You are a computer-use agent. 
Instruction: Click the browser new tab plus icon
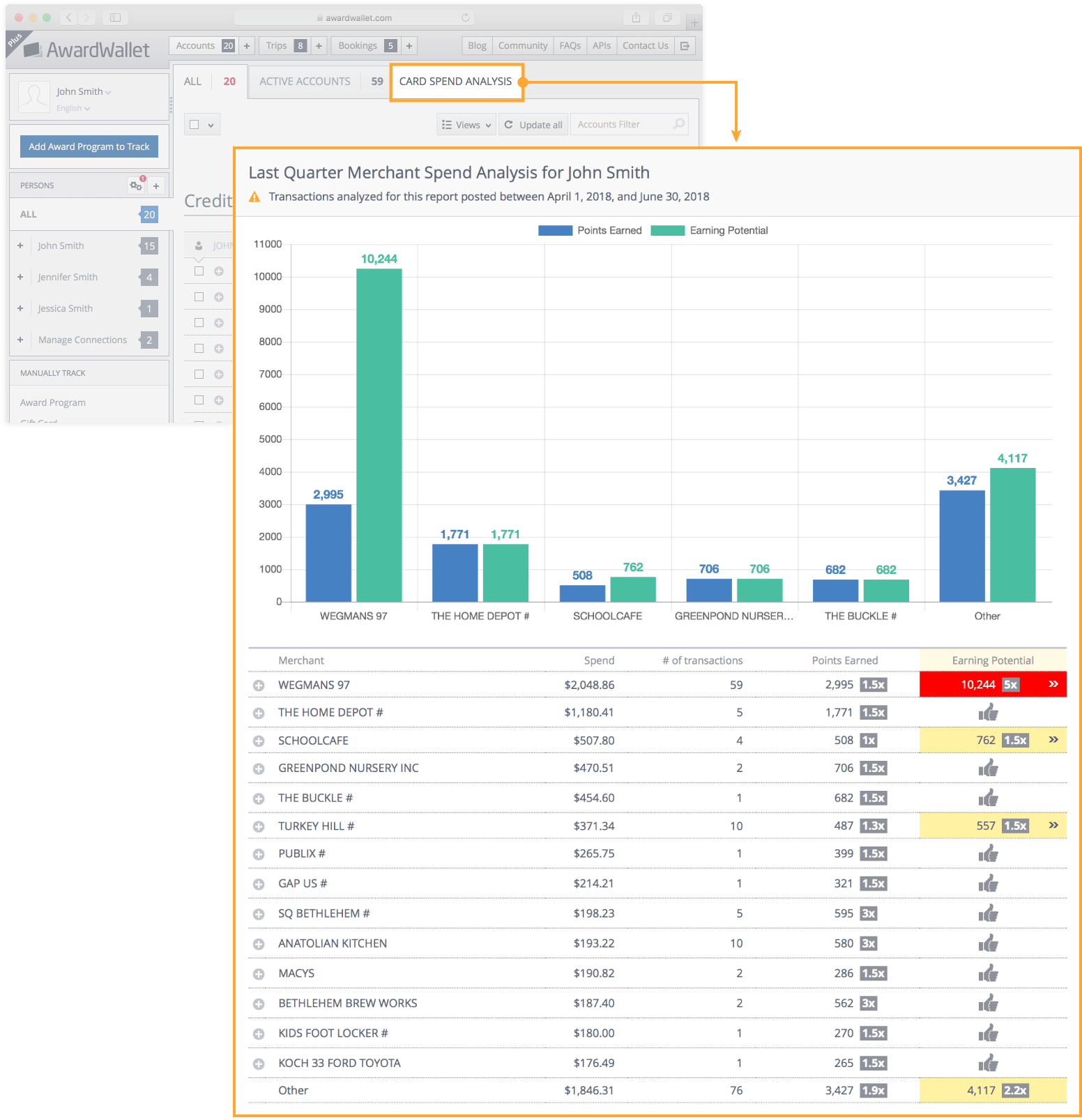pyautogui.click(x=694, y=22)
